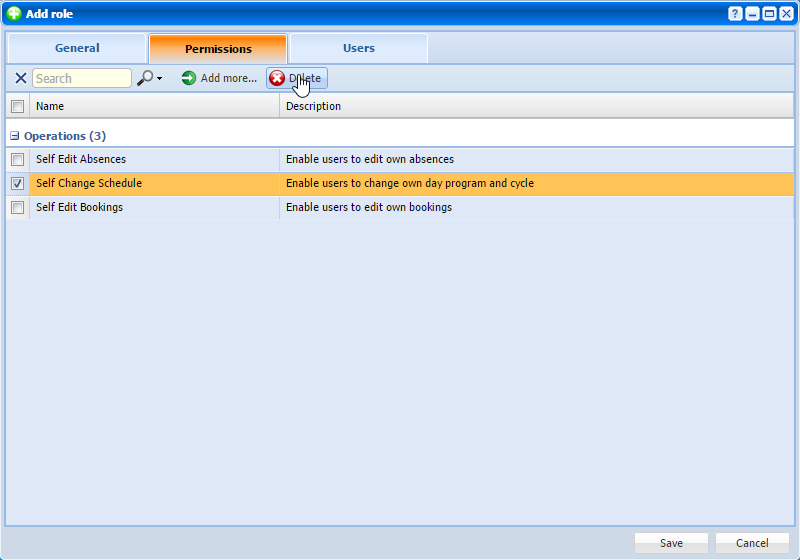Viewport: 800px width, 560px height.
Task: Click the red Delete icon
Action: pos(277,78)
